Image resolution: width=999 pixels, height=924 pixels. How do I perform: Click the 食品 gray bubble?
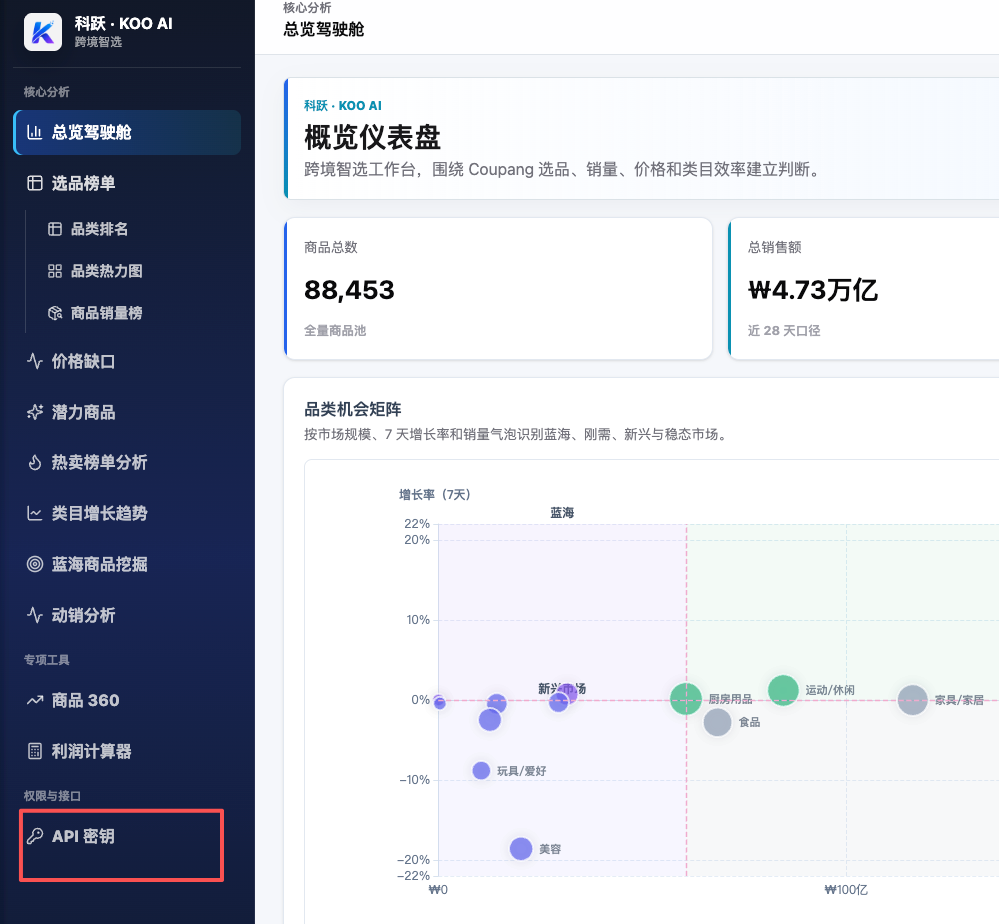tap(717, 722)
